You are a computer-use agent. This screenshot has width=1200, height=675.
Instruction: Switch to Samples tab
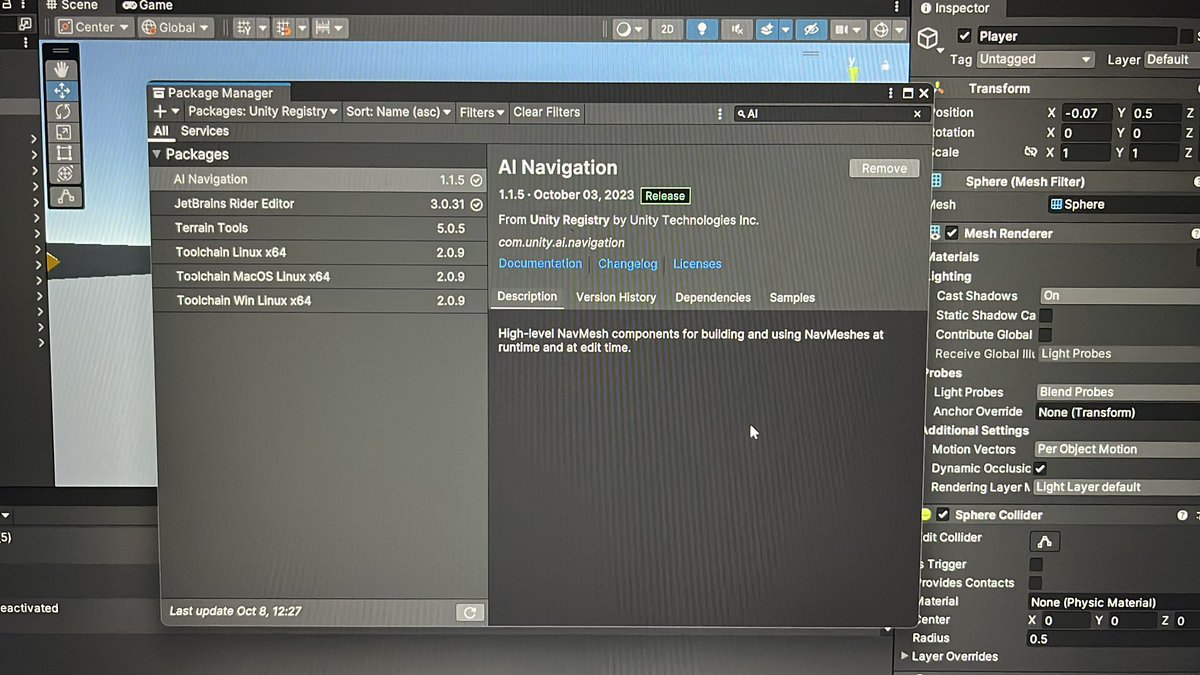coord(792,297)
